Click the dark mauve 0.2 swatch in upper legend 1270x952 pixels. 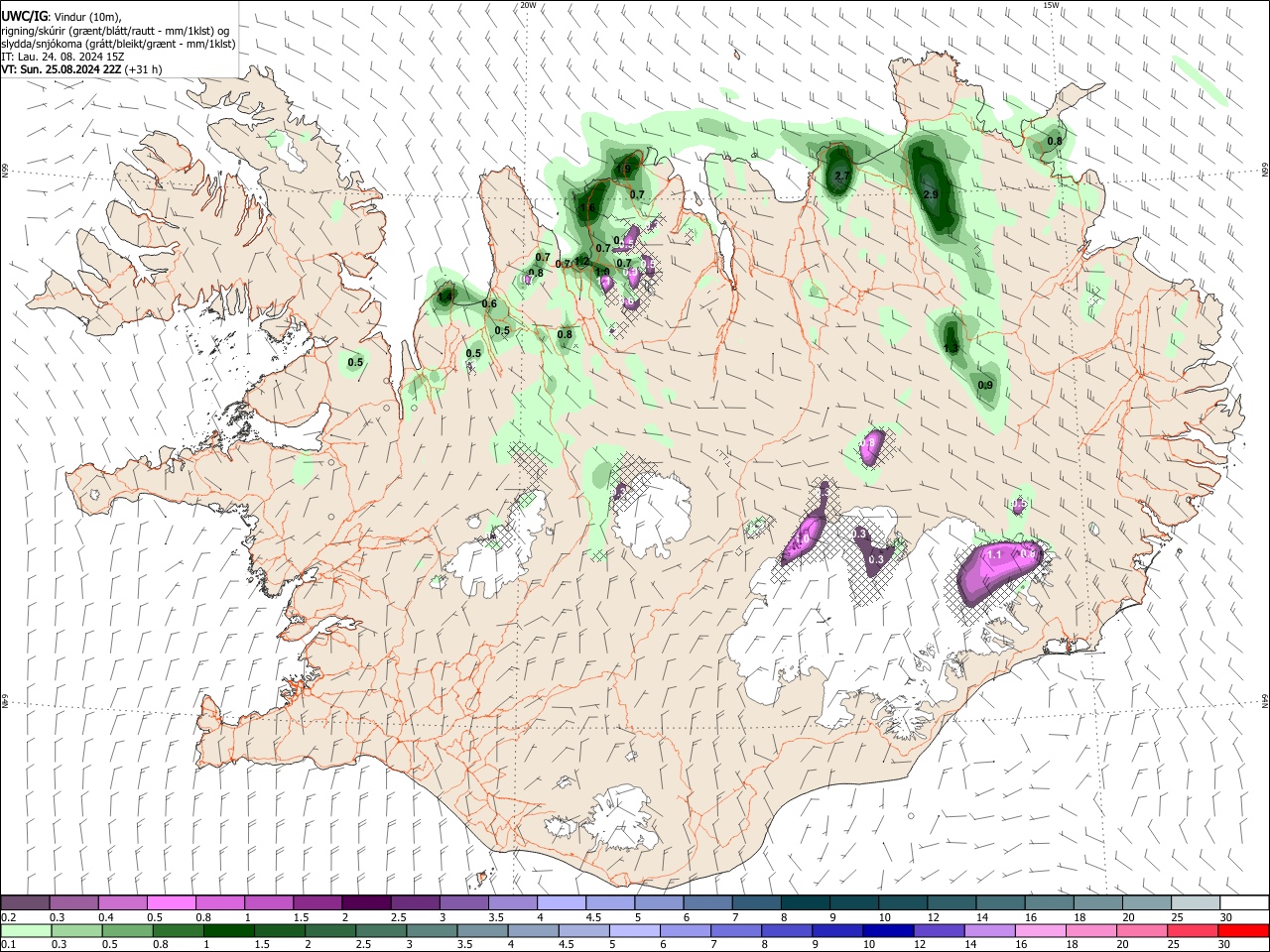pyautogui.click(x=25, y=903)
